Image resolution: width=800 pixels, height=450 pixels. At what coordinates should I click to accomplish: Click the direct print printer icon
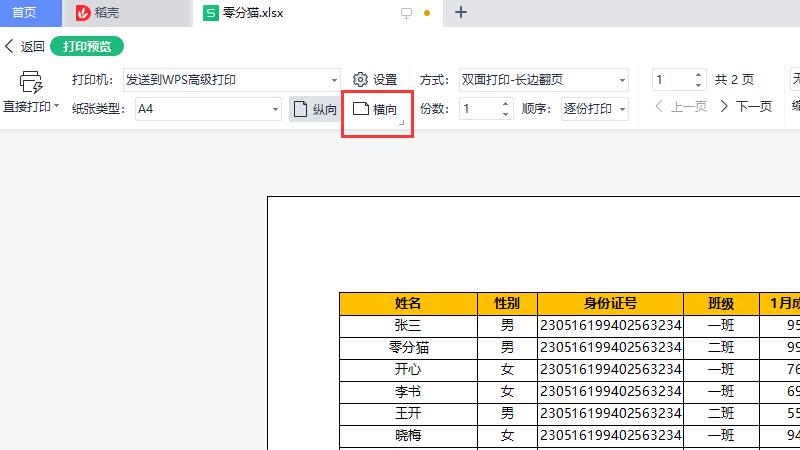[x=30, y=82]
